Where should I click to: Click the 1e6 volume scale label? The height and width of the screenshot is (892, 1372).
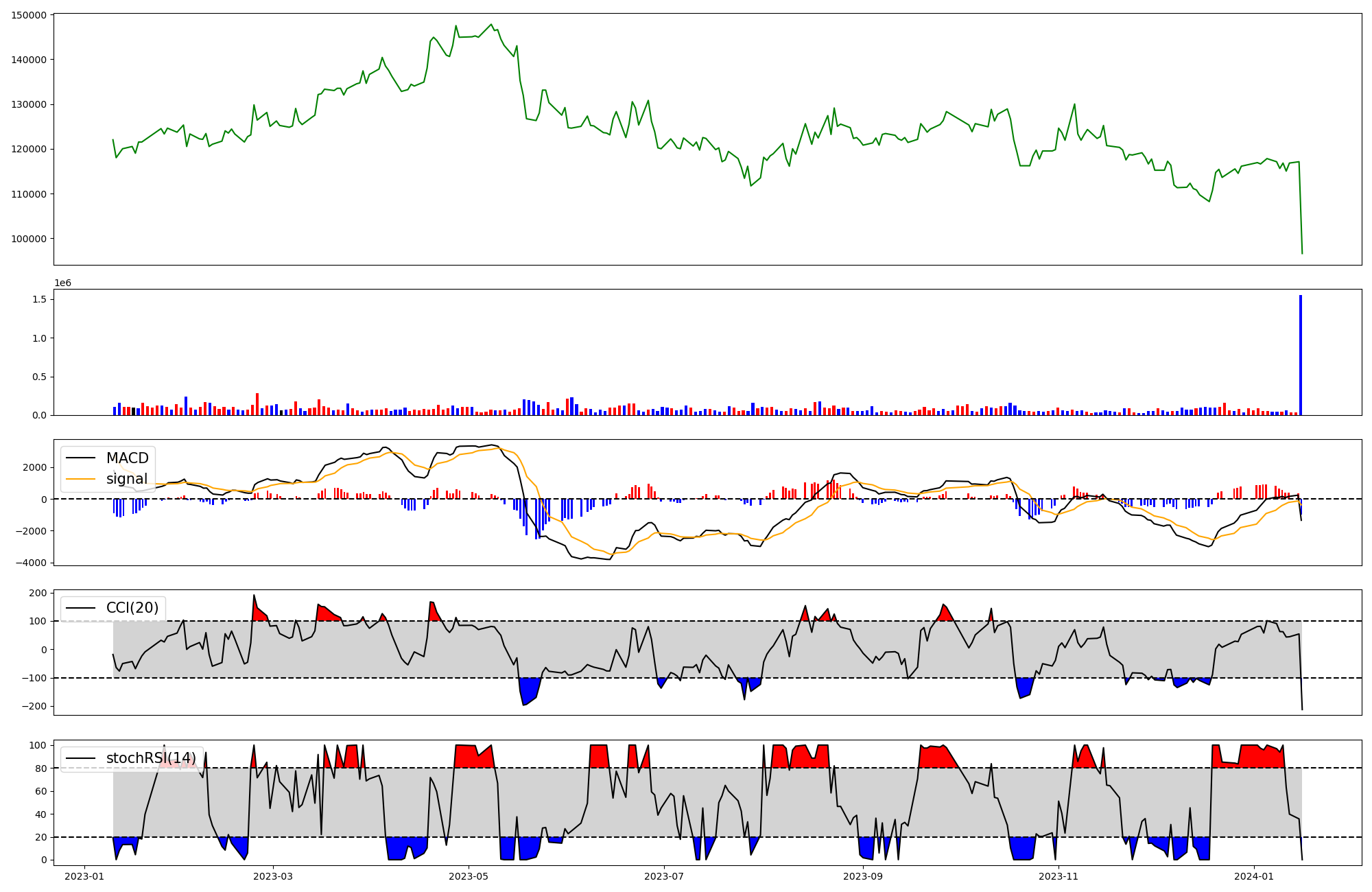(62, 283)
